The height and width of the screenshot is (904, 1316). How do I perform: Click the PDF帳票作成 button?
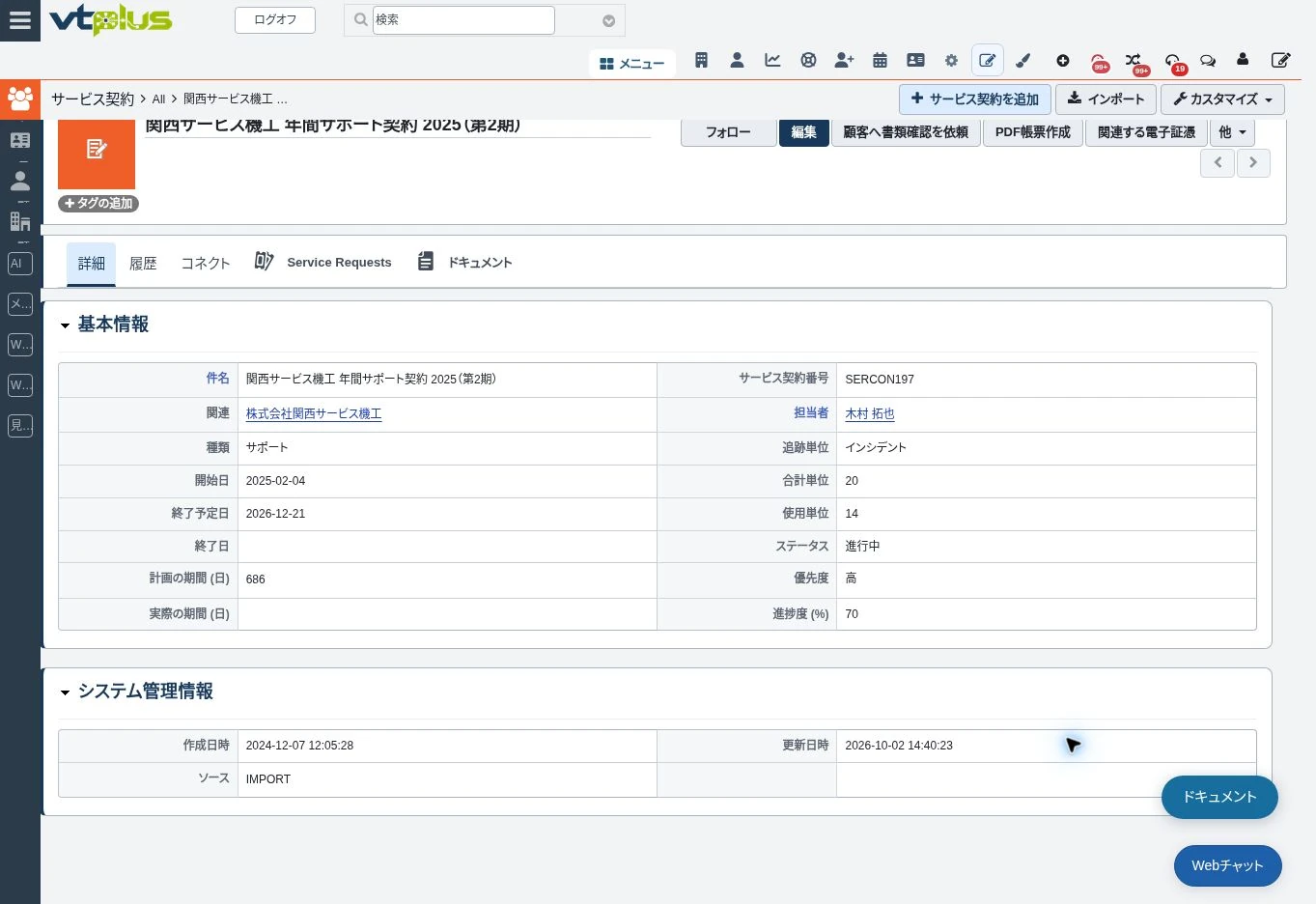(x=1033, y=132)
